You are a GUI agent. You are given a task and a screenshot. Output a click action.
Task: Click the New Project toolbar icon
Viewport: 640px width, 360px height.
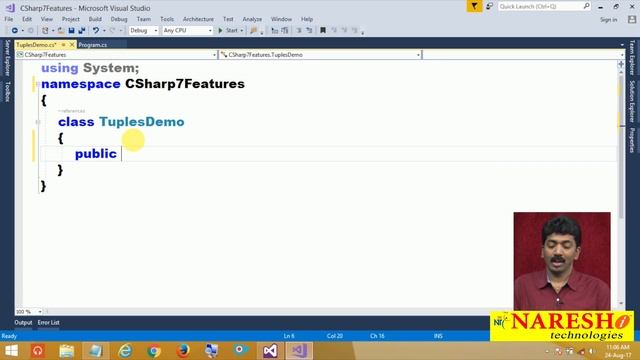[45, 31]
